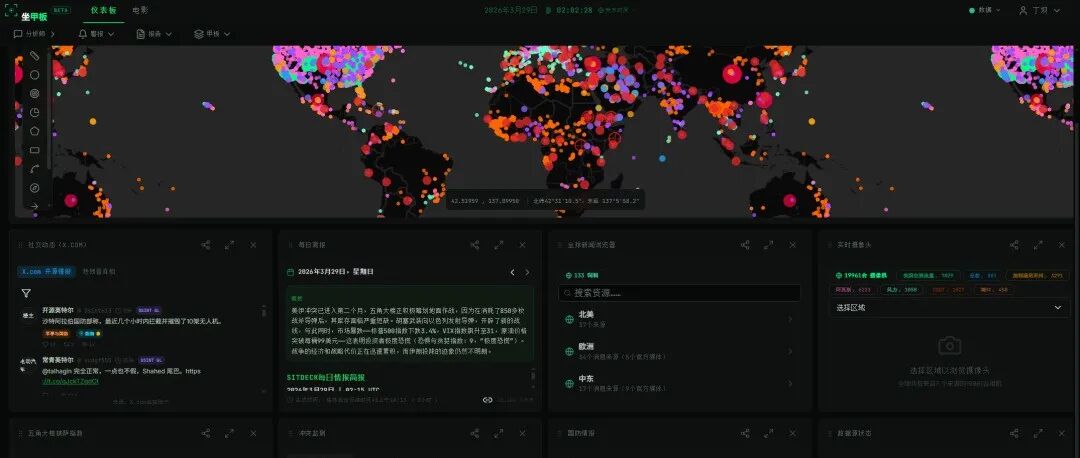Share the 每日简报 panel

(475, 244)
